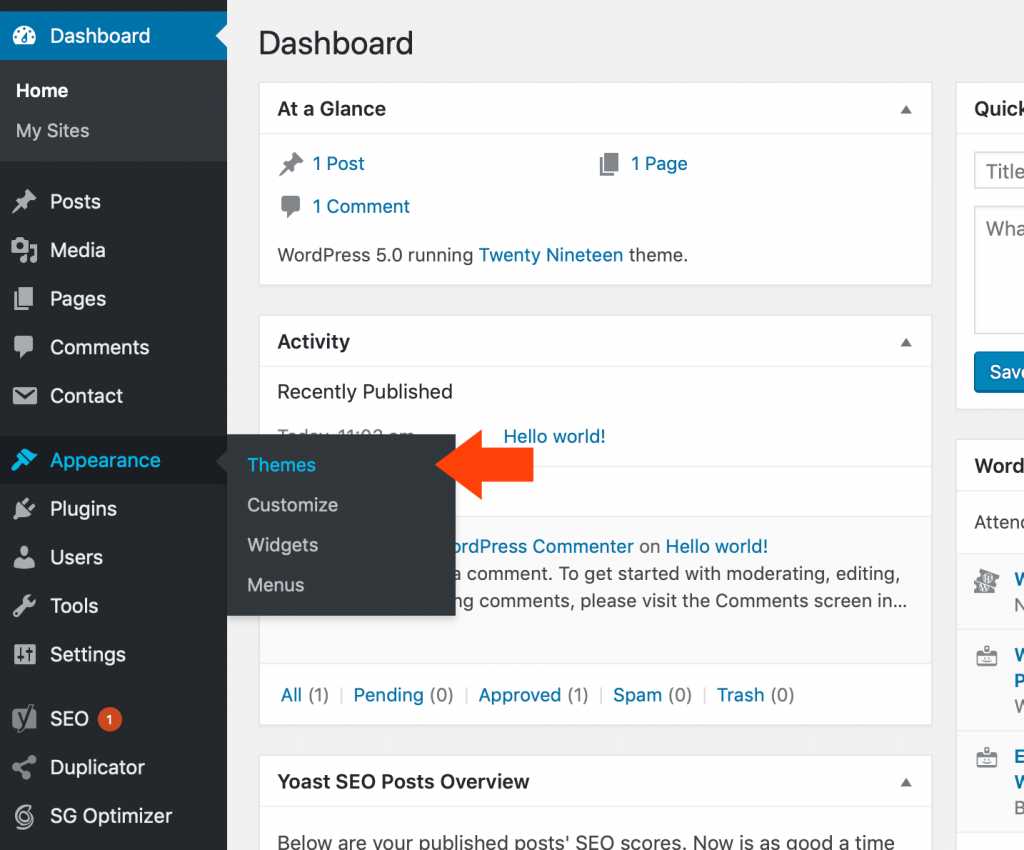
Task: Open the Posts menu
Action: [x=76, y=201]
